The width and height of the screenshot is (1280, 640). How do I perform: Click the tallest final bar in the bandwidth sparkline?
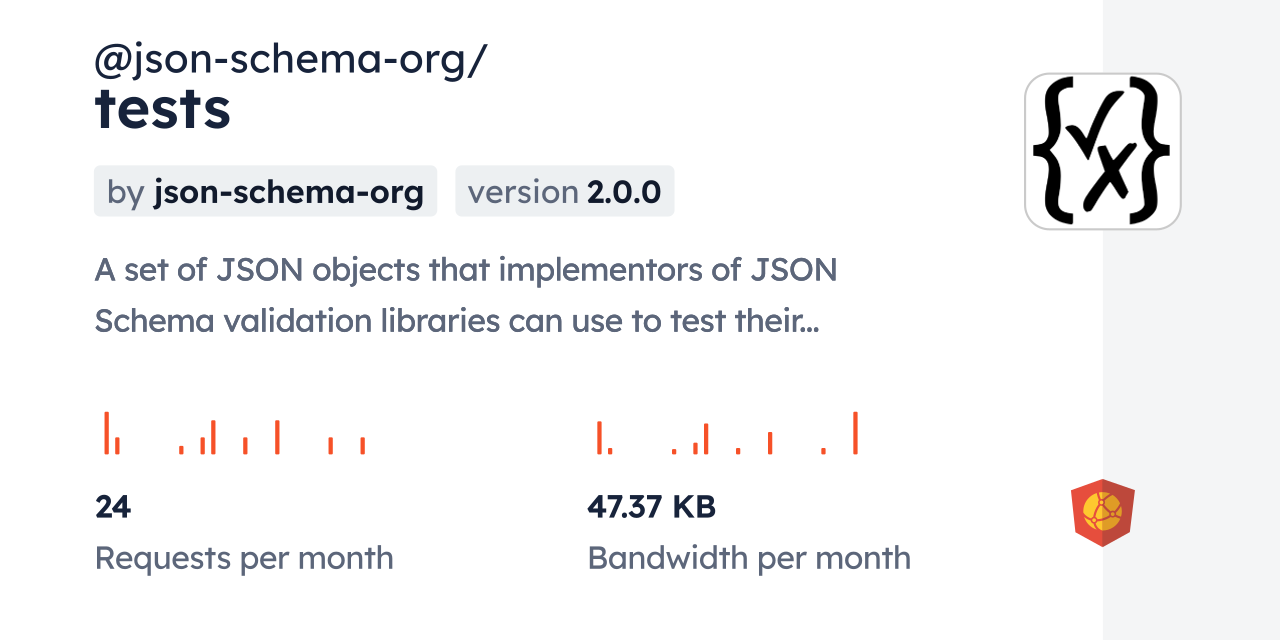coord(855,433)
